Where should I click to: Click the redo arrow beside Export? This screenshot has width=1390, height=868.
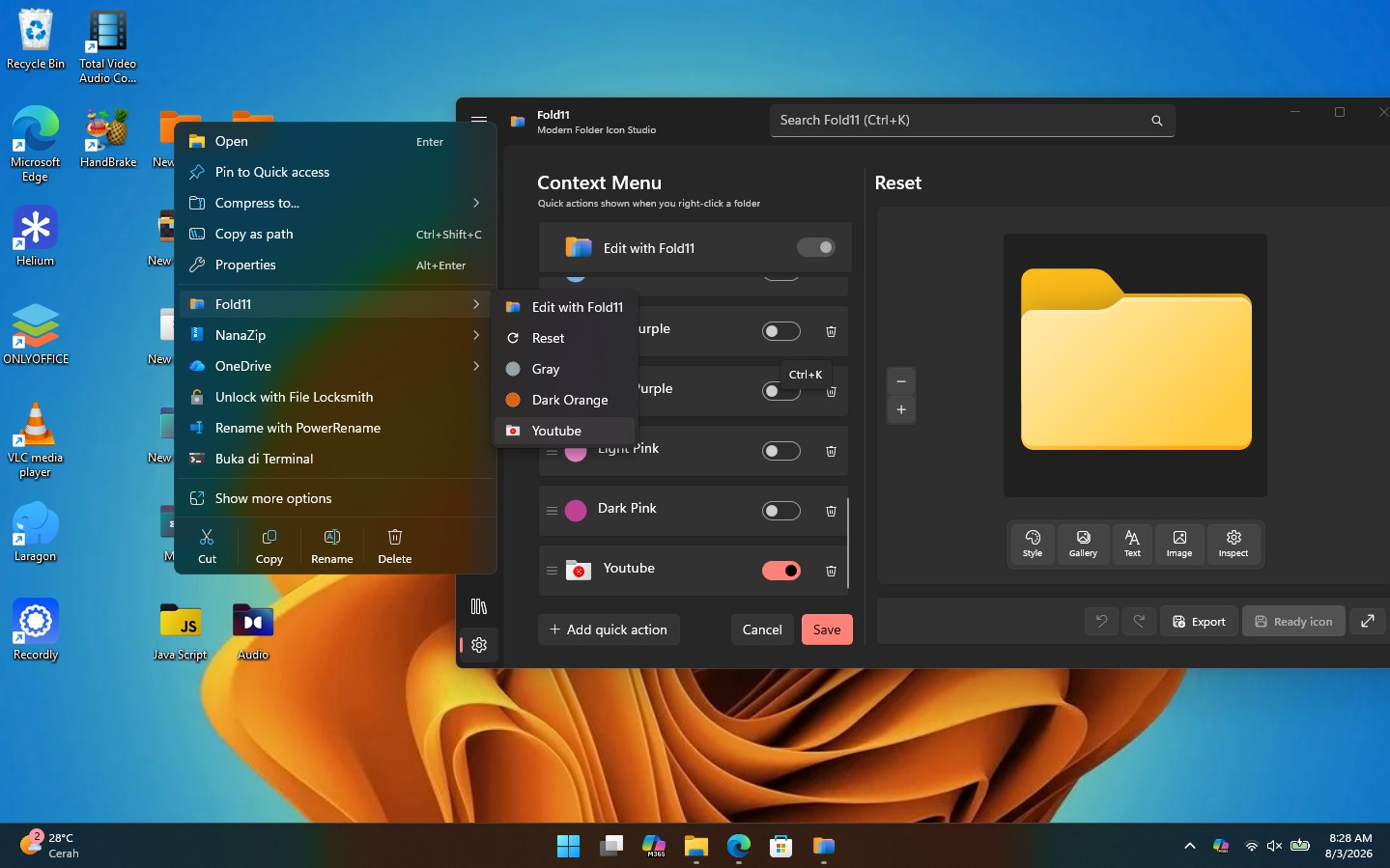tap(1139, 622)
